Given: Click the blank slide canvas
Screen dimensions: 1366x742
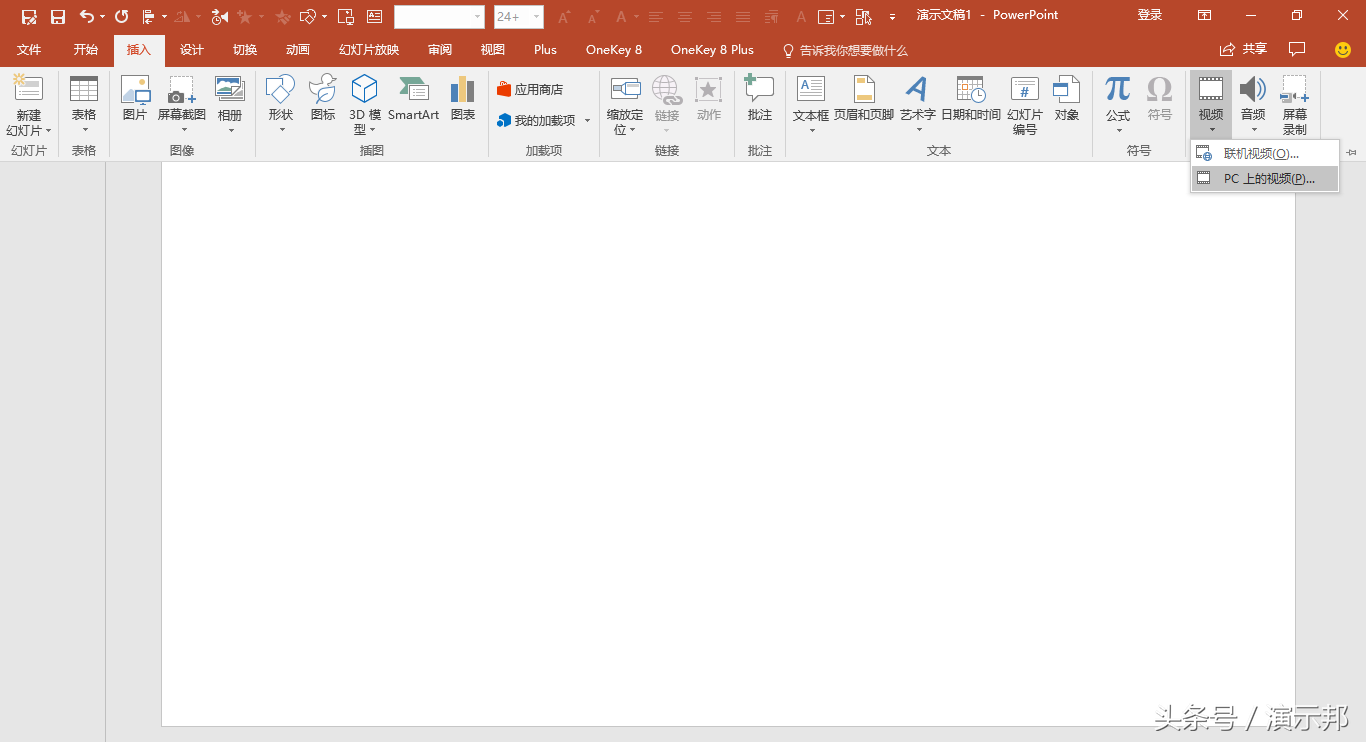Looking at the screenshot, I should pyautogui.click(x=728, y=444).
